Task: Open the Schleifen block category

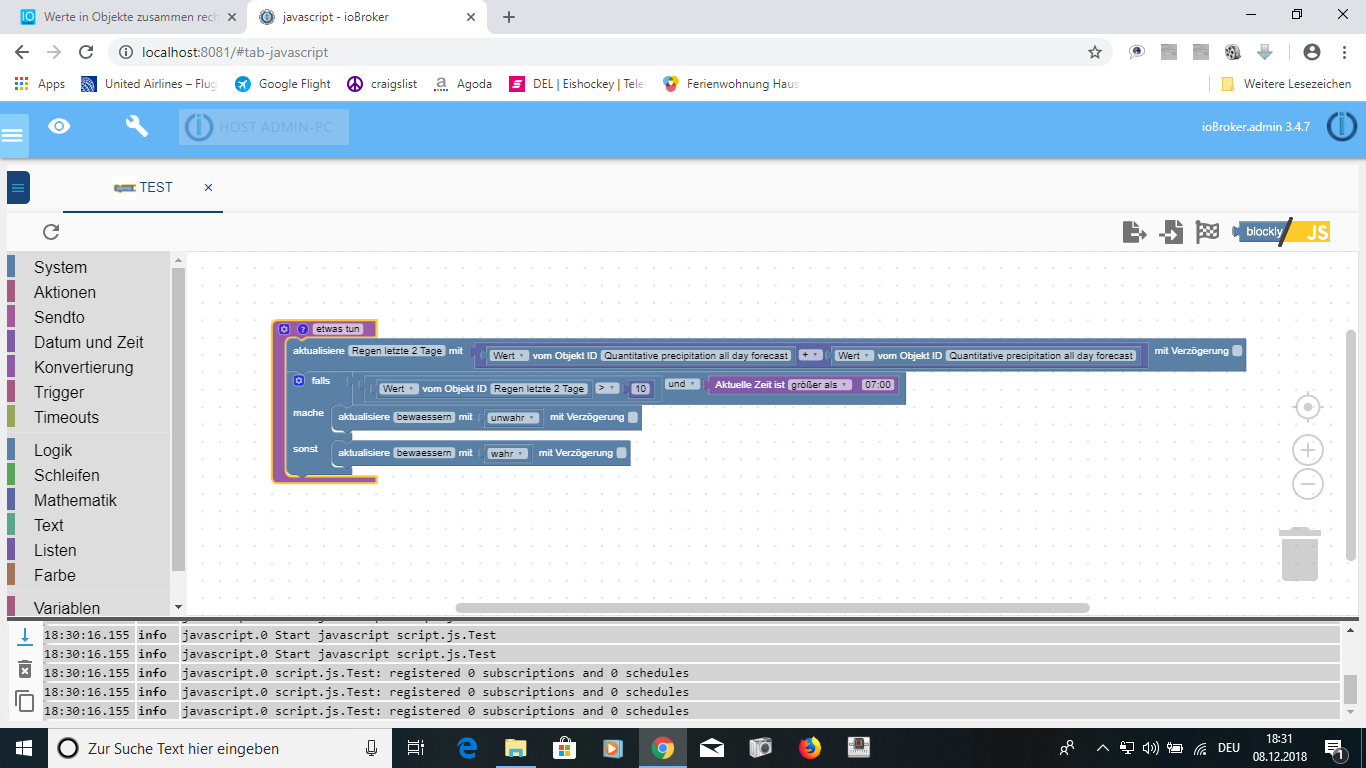Action: click(x=67, y=475)
